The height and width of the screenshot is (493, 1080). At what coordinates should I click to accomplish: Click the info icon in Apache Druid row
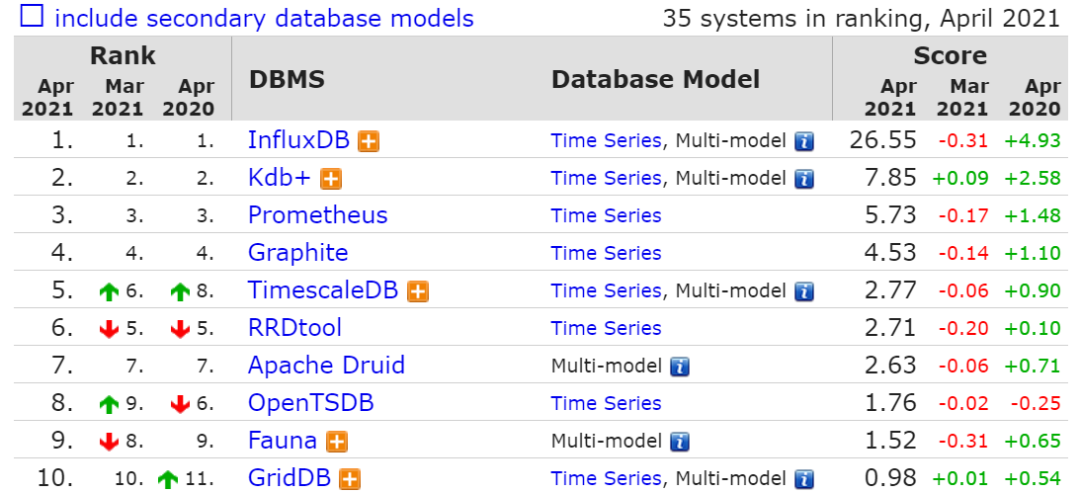click(680, 366)
